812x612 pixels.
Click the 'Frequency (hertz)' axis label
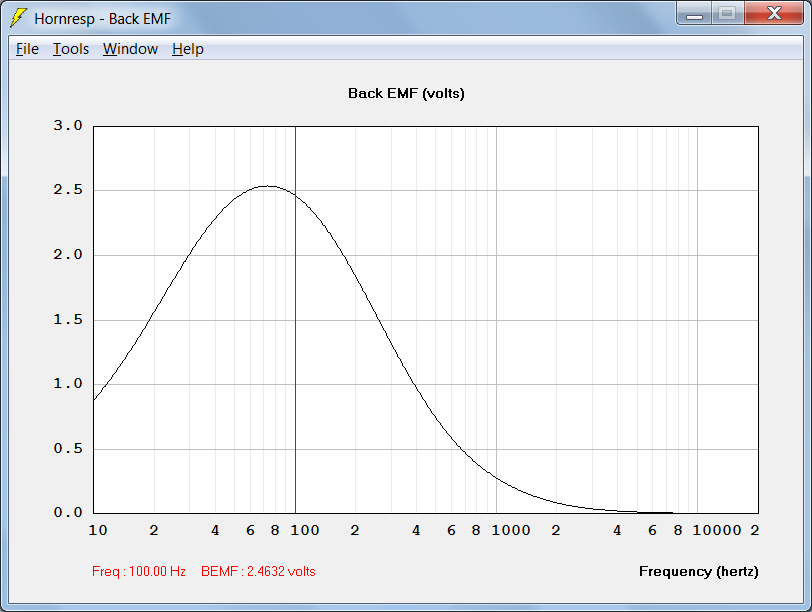click(699, 571)
